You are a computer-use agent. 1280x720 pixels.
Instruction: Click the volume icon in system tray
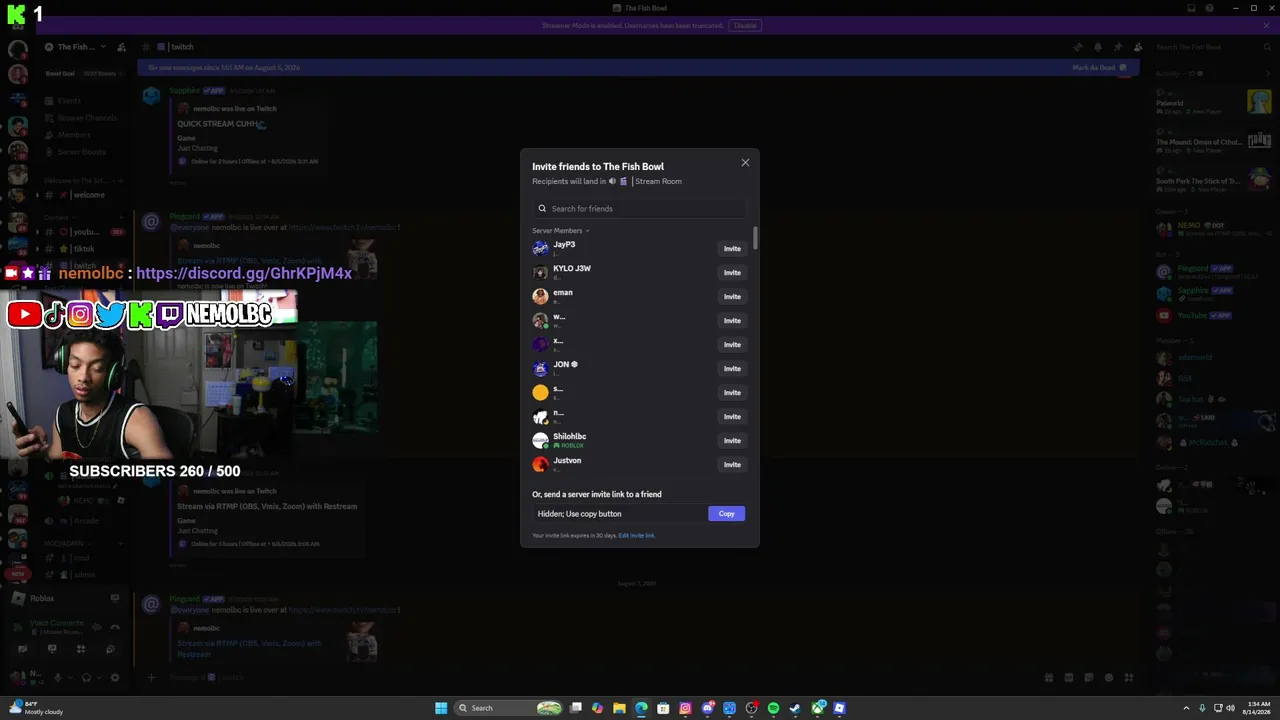pos(1230,708)
